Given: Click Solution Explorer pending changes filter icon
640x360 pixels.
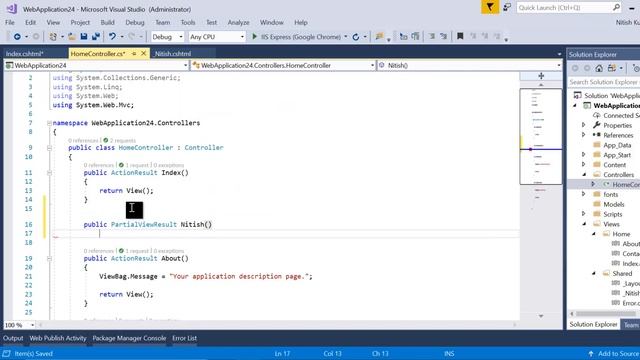Looking at the screenshot, I should click(636, 68).
